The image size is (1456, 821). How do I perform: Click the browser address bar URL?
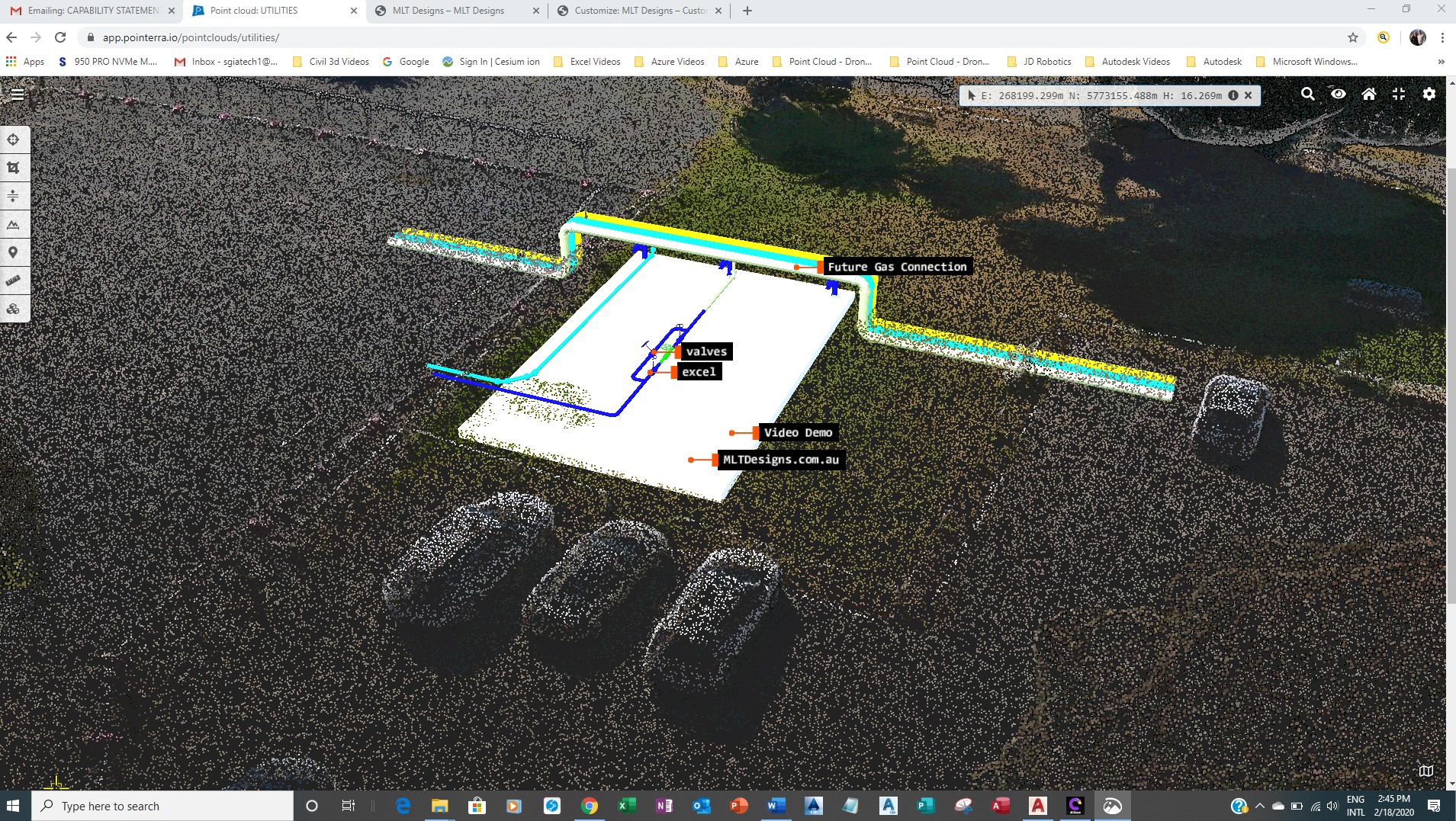pyautogui.click(x=191, y=37)
